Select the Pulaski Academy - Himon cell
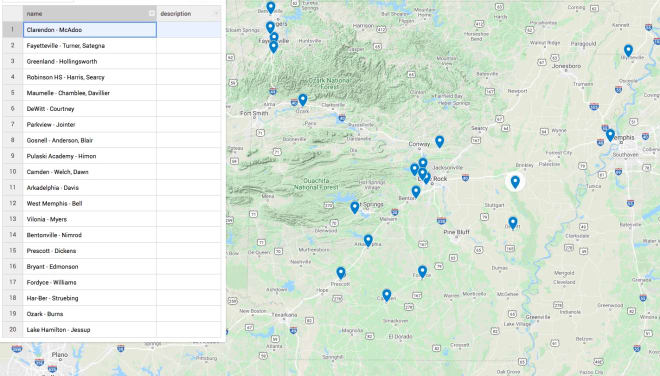The image size is (660, 376). [90, 156]
